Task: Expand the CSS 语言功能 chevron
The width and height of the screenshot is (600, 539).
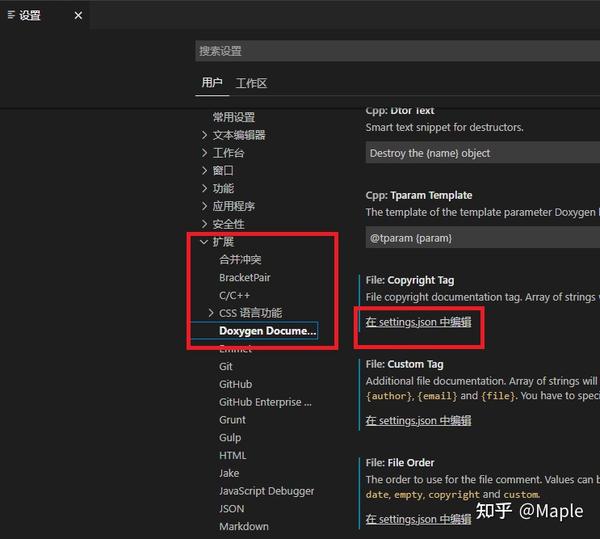Action: [211, 313]
